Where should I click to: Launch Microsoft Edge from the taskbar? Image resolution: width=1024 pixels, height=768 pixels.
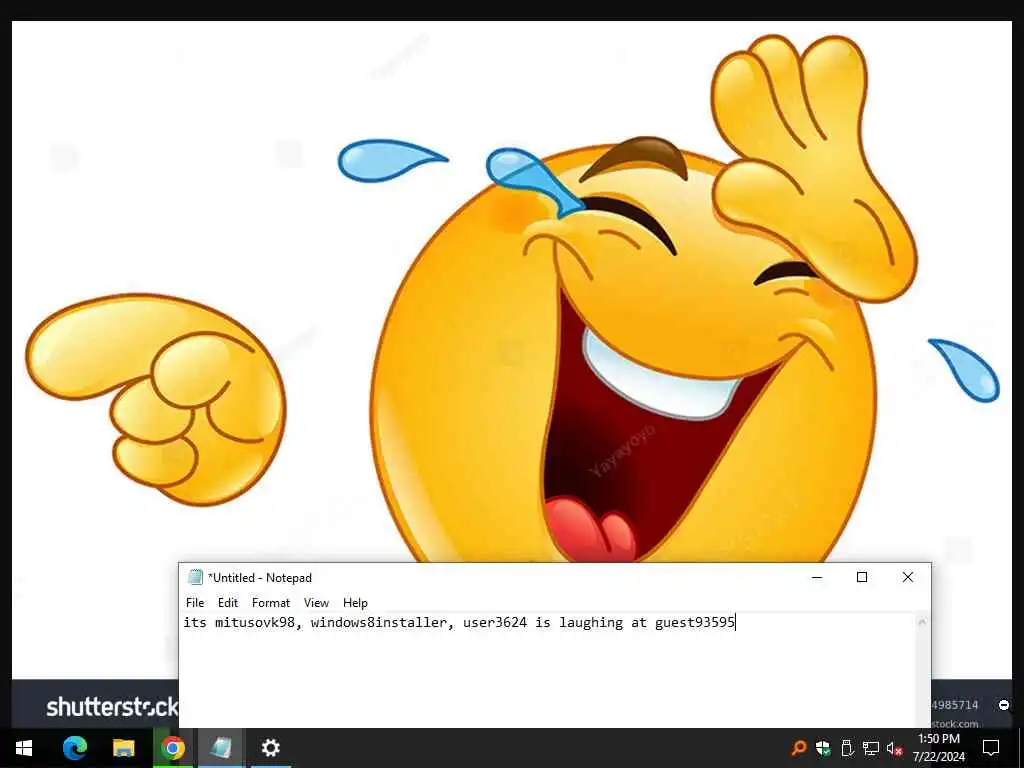click(x=74, y=748)
